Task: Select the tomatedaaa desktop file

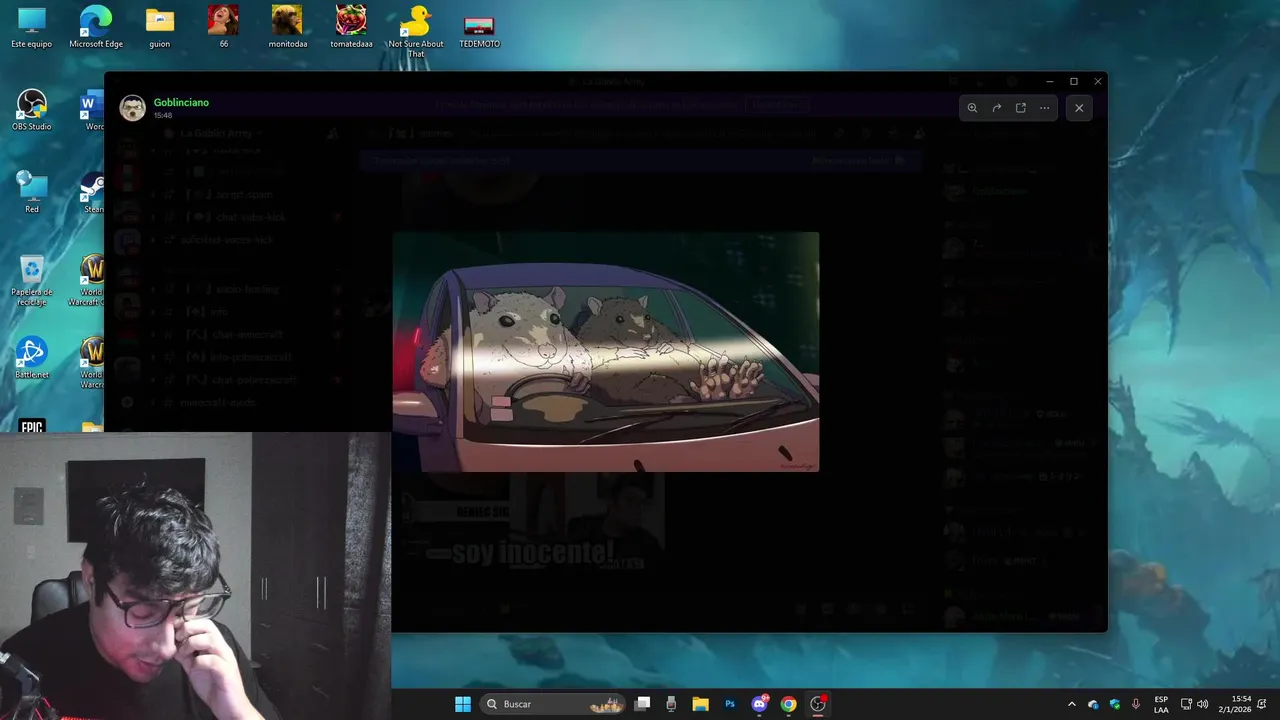Action: 351,27
